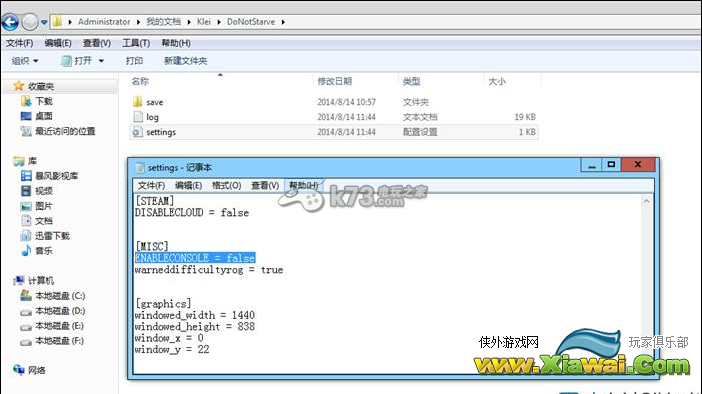Click the warneddifficultyrog = true line
This screenshot has width=702, height=394.
pyautogui.click(x=209, y=270)
